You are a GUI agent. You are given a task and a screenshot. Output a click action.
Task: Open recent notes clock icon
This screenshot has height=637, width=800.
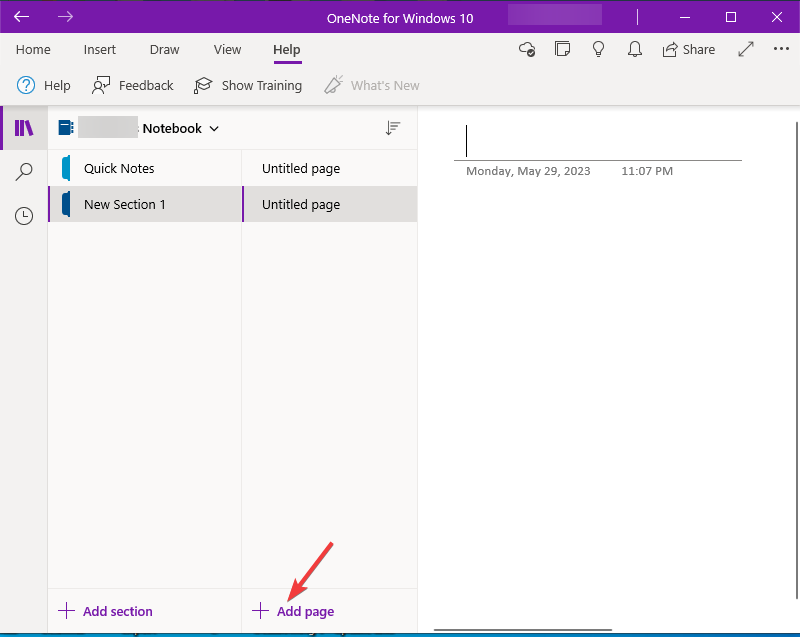click(x=24, y=216)
